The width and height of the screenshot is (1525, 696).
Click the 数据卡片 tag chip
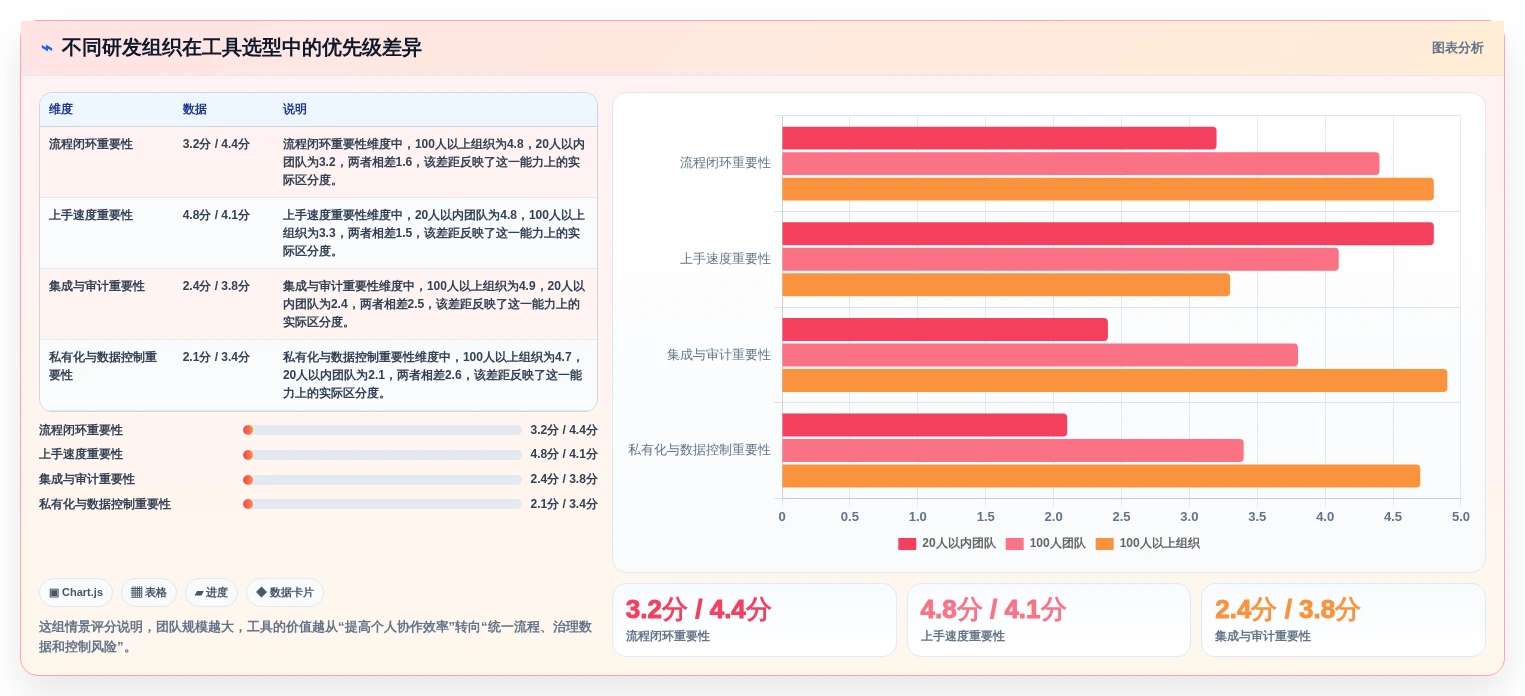click(x=285, y=592)
